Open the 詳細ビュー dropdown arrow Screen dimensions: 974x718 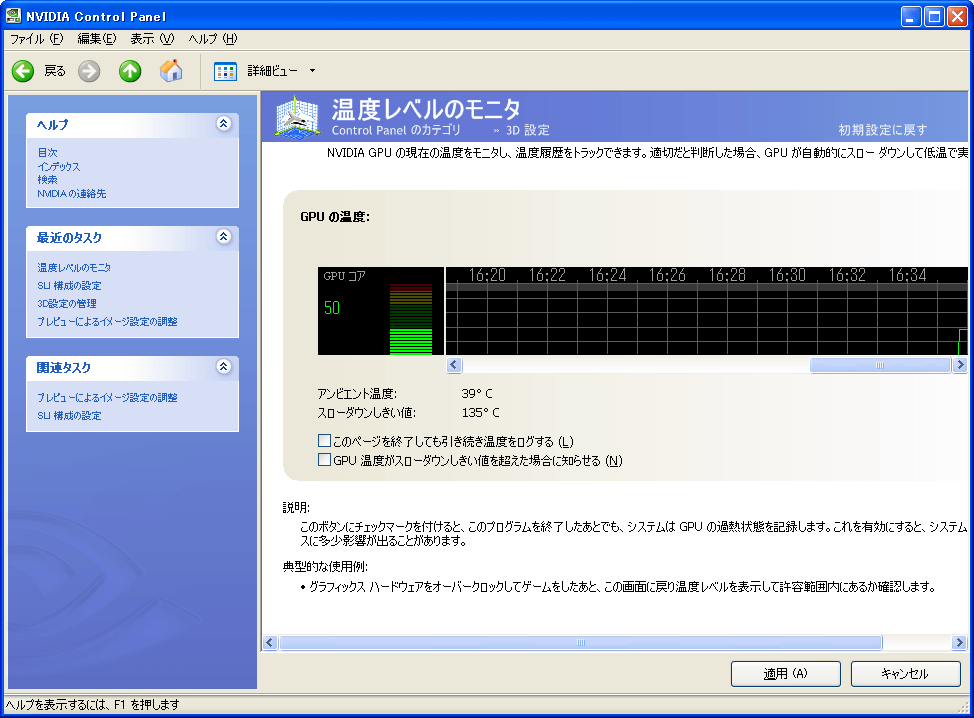pos(312,71)
